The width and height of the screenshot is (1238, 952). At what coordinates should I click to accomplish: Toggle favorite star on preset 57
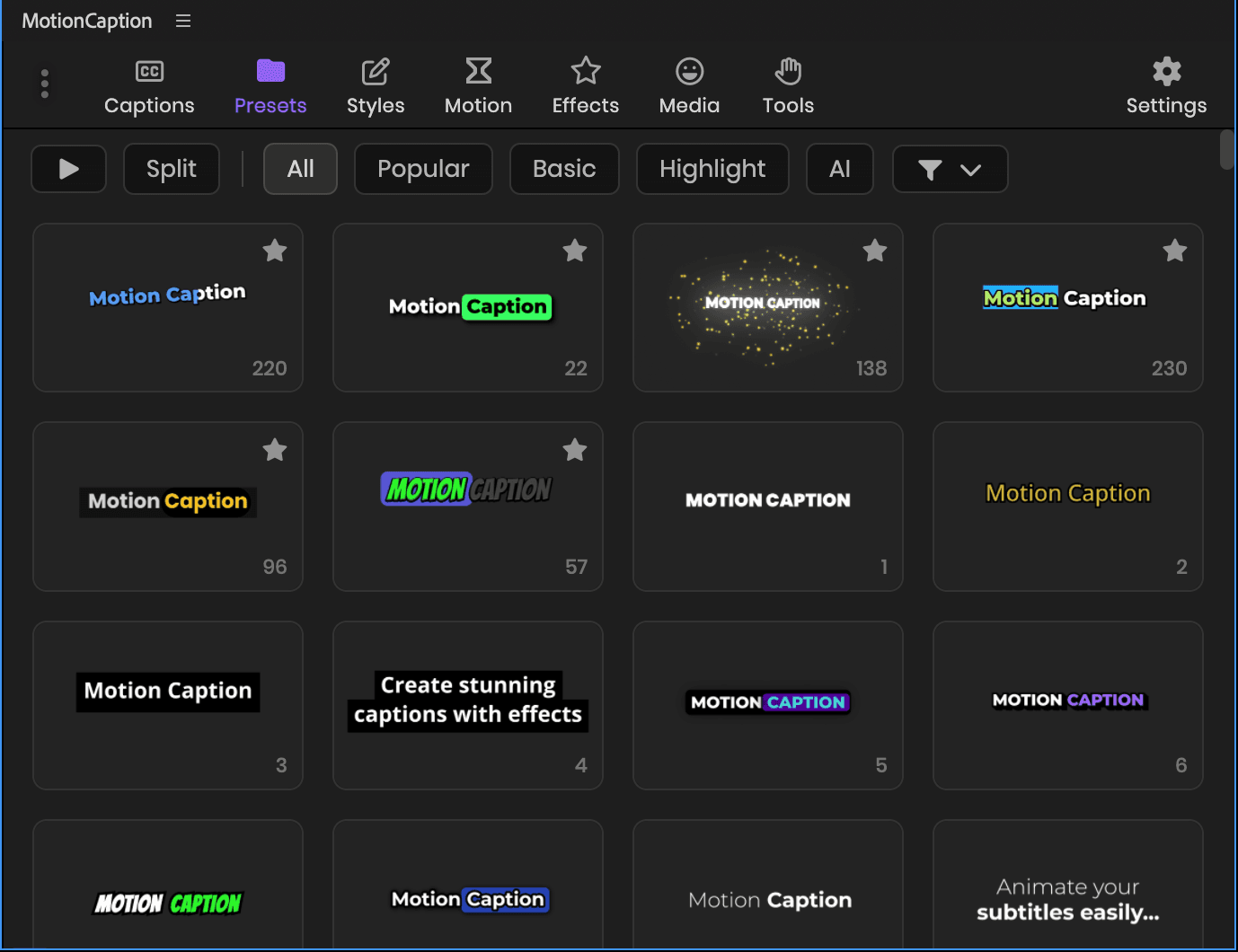click(x=575, y=450)
